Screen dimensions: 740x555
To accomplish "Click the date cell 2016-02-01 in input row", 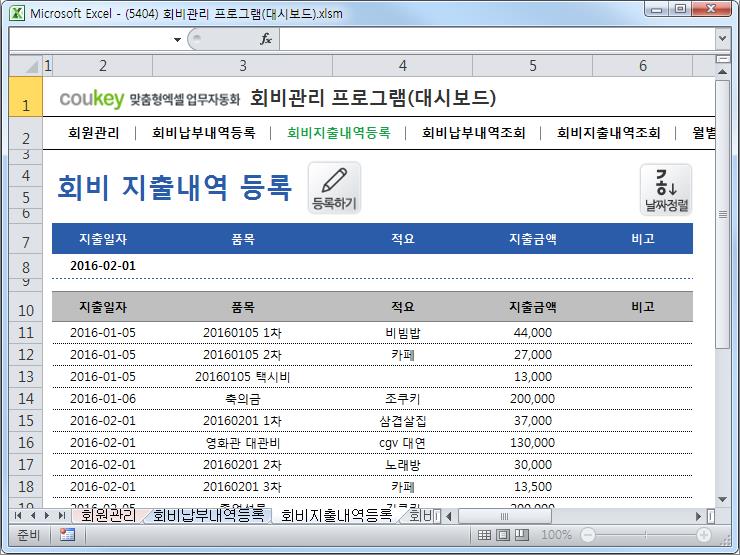I will pos(103,266).
